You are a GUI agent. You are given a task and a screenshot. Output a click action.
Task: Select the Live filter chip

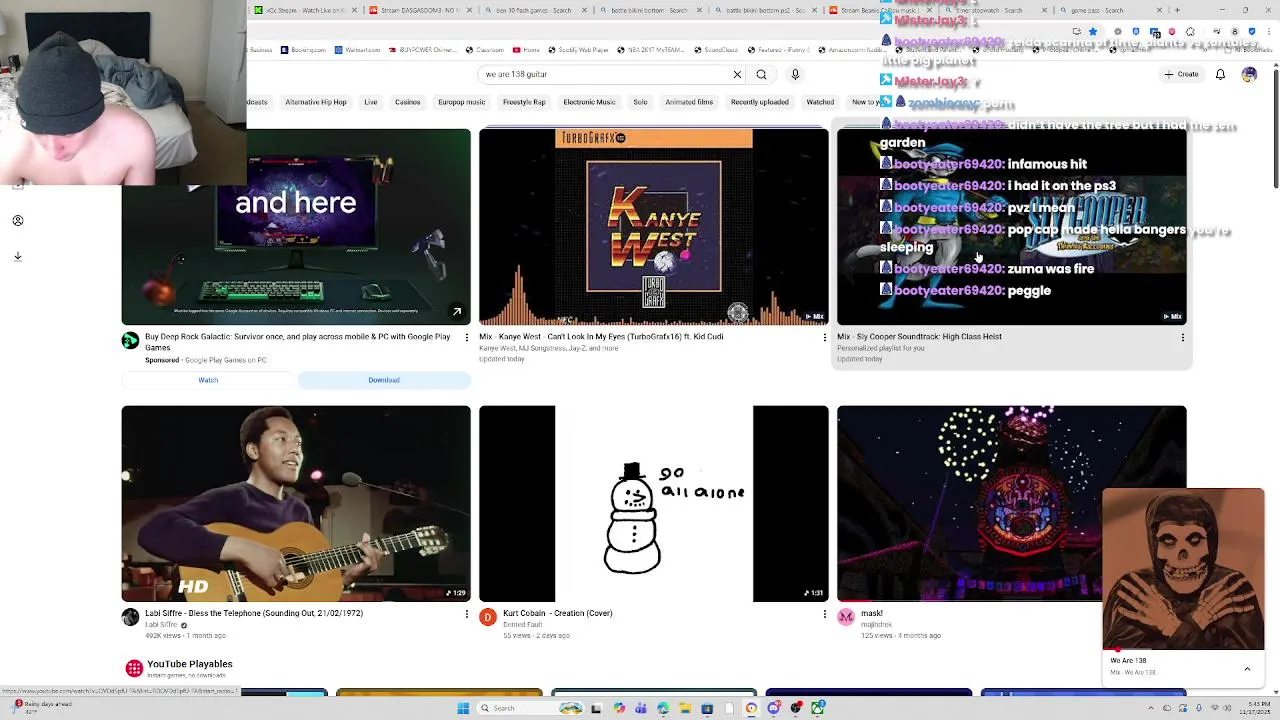(x=371, y=102)
